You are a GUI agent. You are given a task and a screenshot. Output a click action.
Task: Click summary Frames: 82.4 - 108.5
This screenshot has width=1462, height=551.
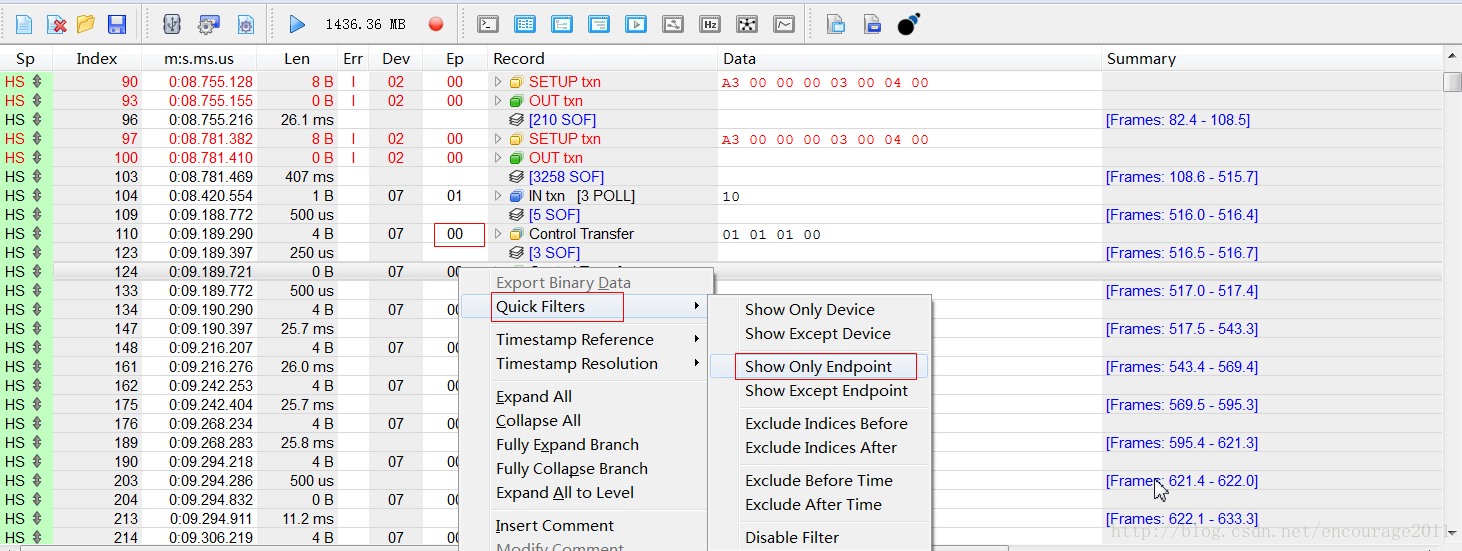1178,120
